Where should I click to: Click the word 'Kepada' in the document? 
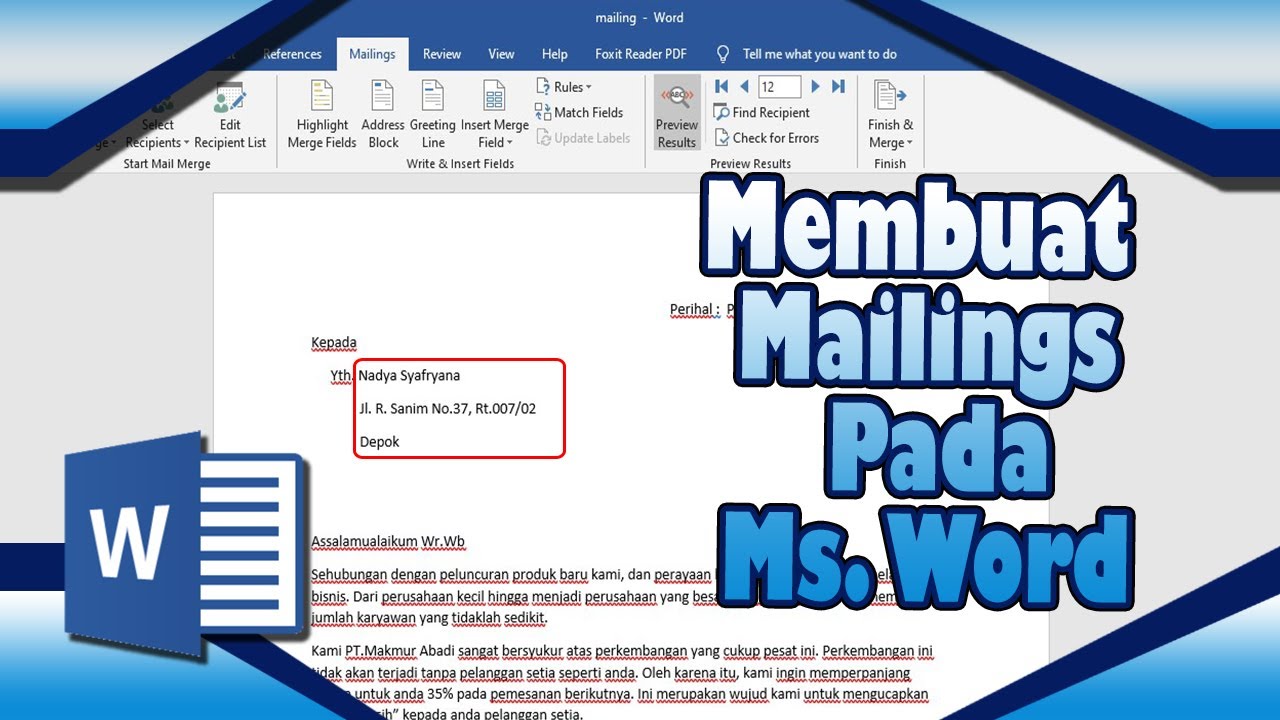tap(334, 343)
